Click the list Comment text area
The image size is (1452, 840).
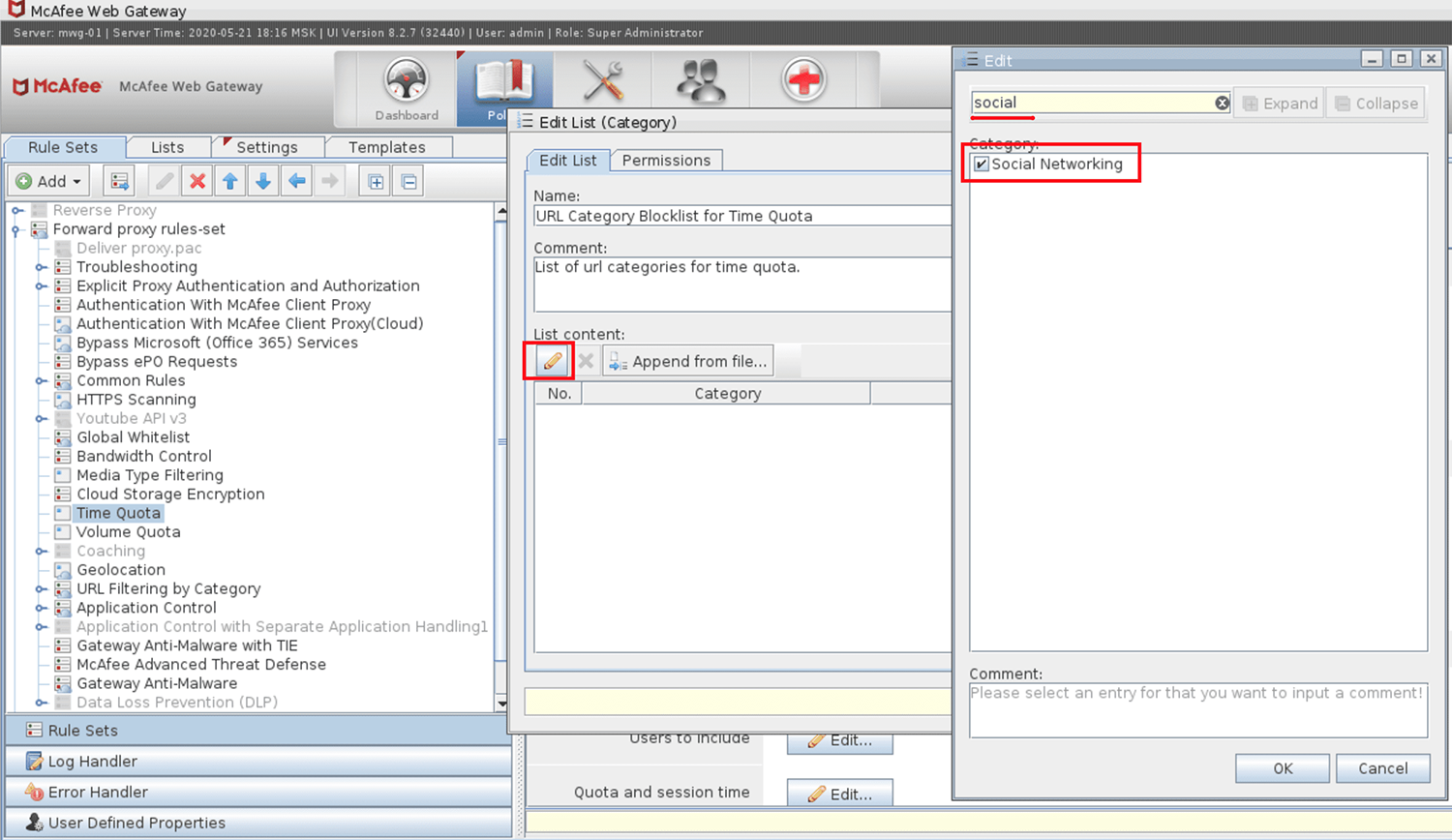(742, 285)
